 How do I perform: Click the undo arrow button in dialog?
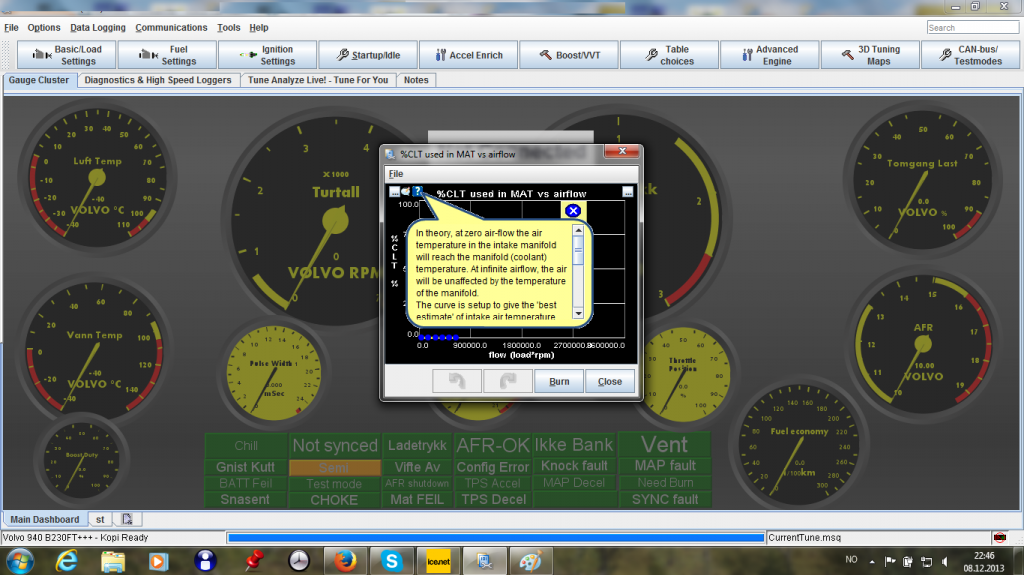[457, 381]
